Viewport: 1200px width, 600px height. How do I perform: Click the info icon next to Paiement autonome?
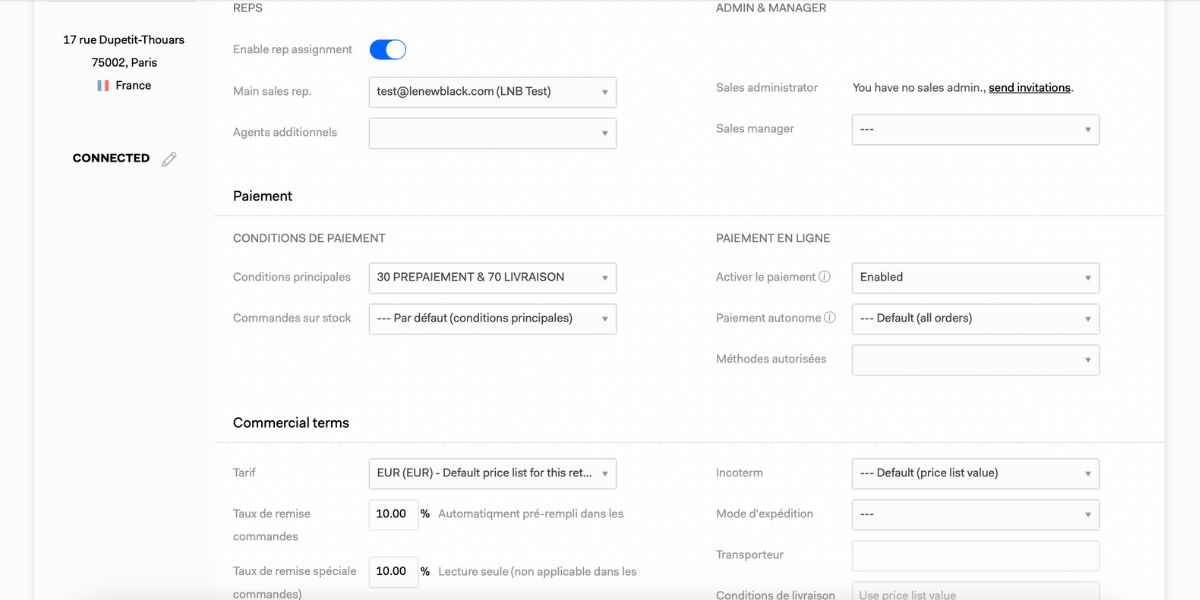pos(830,318)
